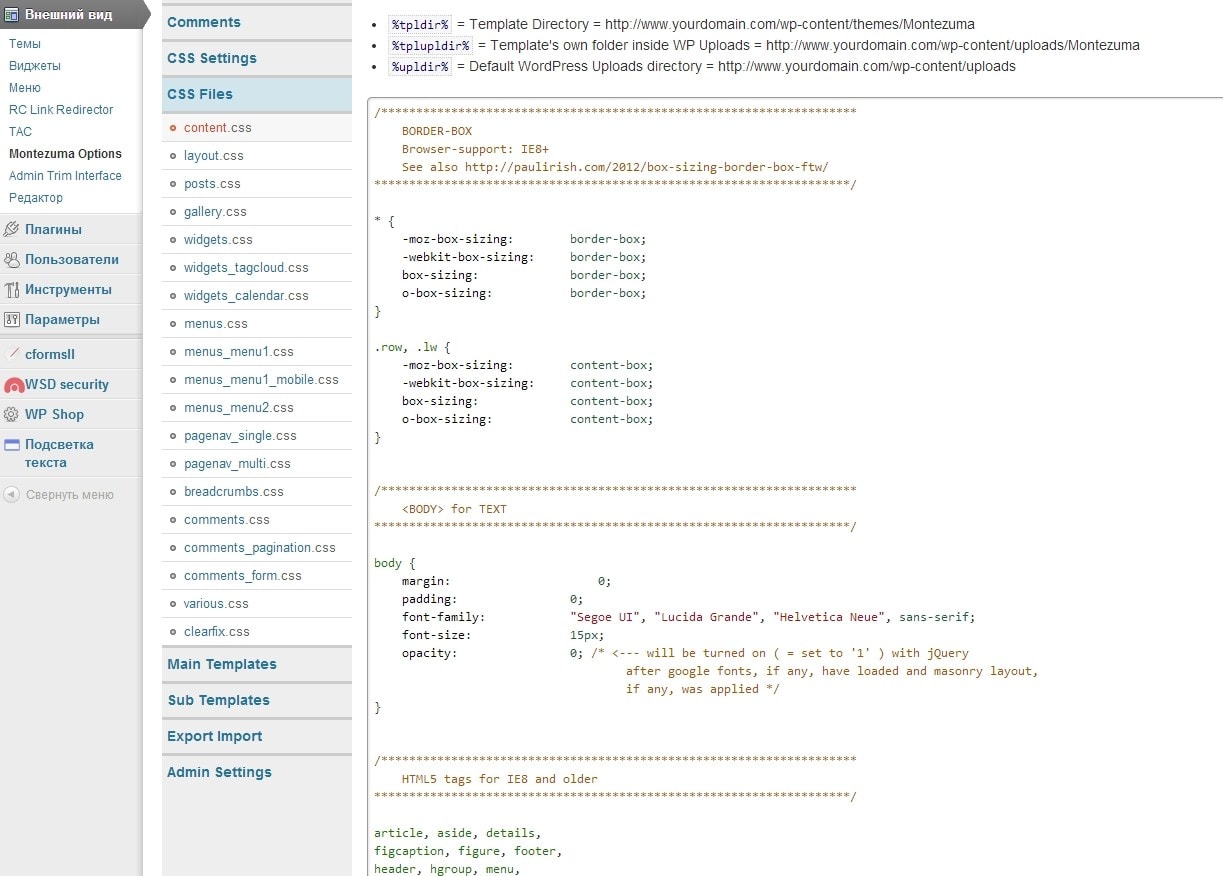The height and width of the screenshot is (876, 1223).
Task: Open the Виджеты submenu item
Action: 35,66
